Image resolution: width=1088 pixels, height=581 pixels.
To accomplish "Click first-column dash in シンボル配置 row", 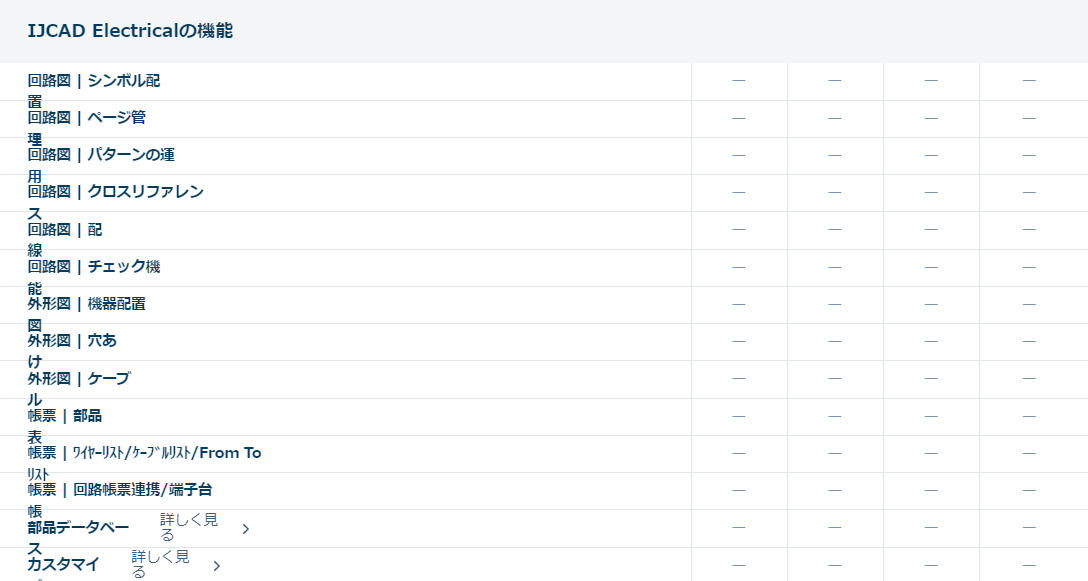I will [739, 81].
